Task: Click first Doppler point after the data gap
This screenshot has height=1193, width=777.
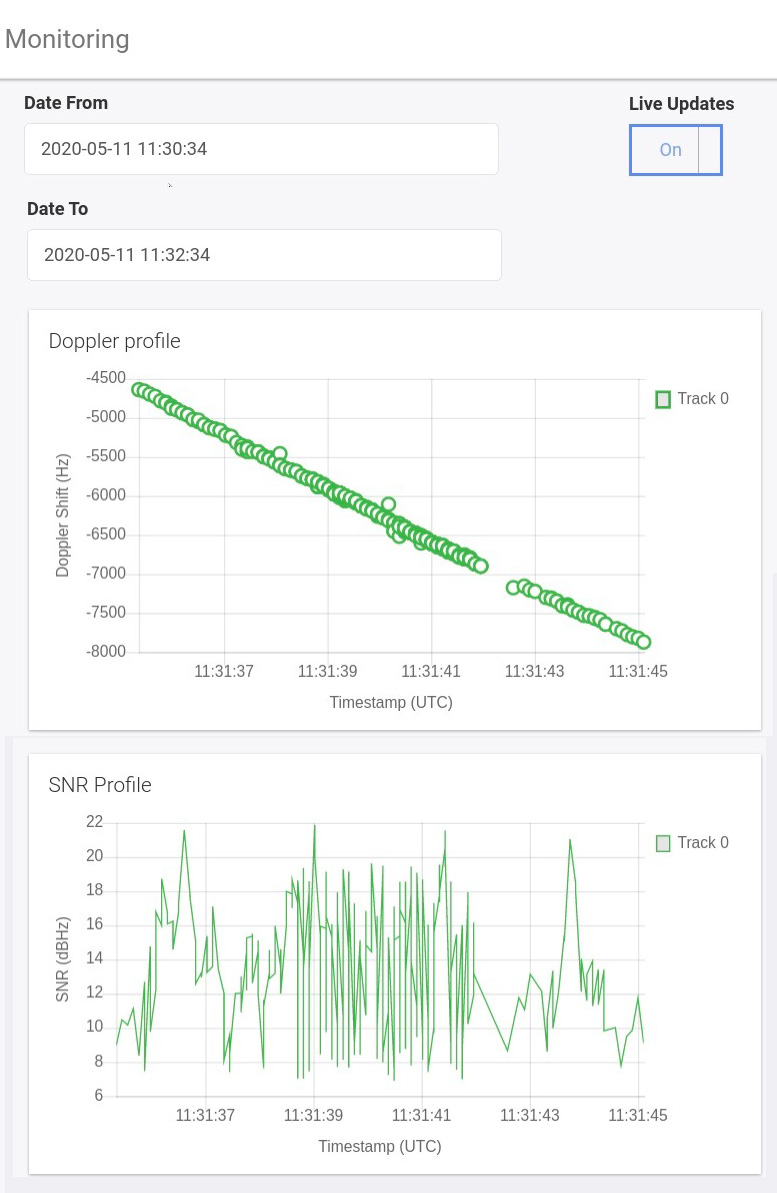Action: (x=513, y=587)
